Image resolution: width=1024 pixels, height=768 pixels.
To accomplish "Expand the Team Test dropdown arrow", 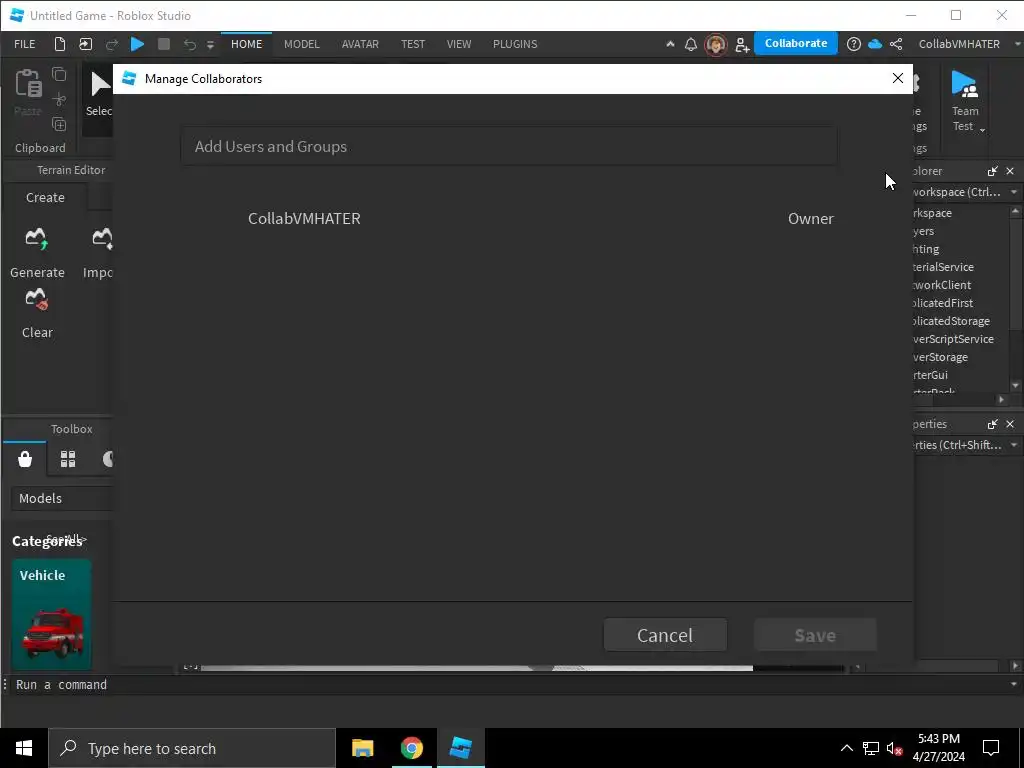I will (982, 129).
